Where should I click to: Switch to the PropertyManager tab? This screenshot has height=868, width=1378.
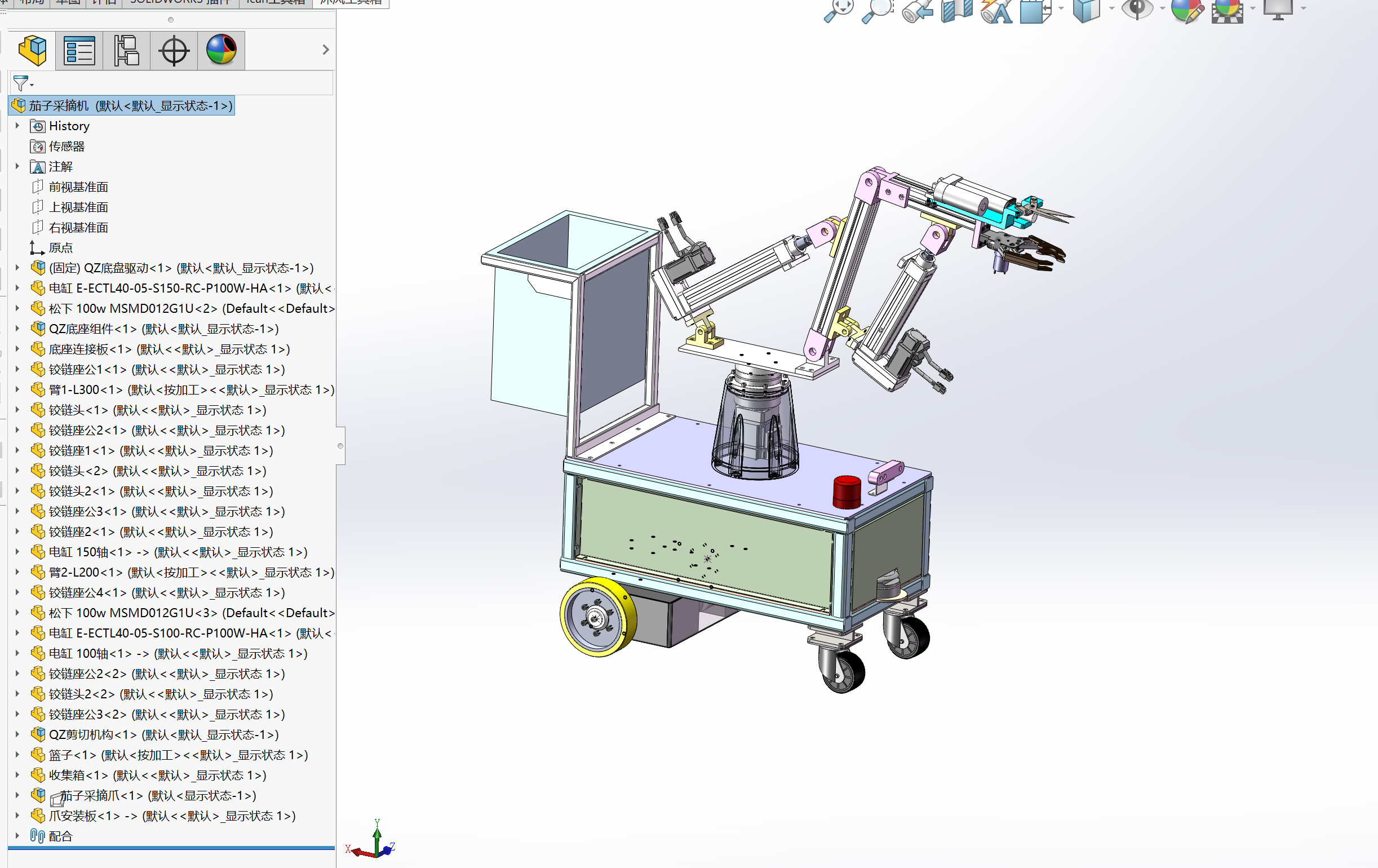click(79, 50)
